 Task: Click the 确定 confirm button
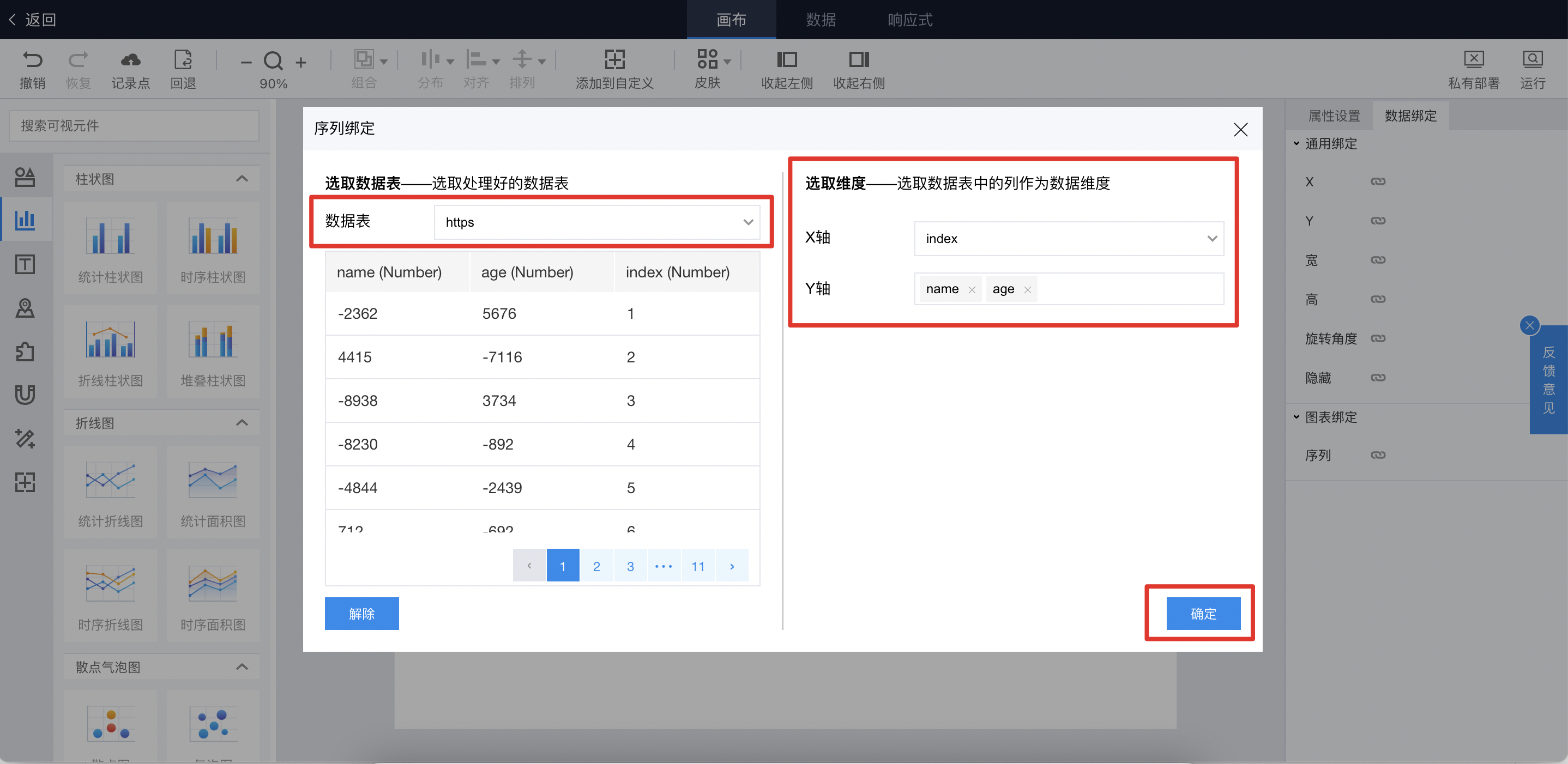1203,613
